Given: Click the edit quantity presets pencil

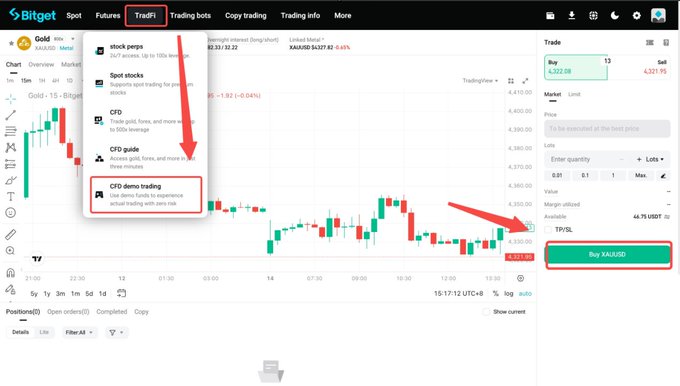Looking at the screenshot, I should click(663, 176).
